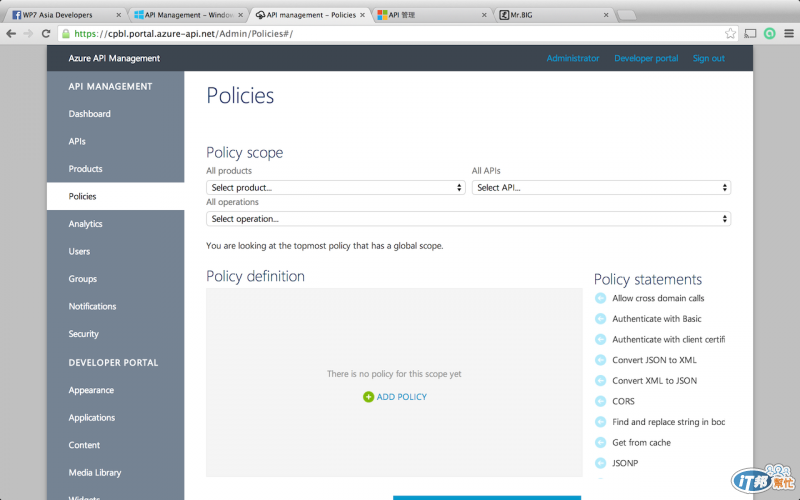
Task: Insert the Allow cross domain calls arrow icon
Action: point(601,298)
